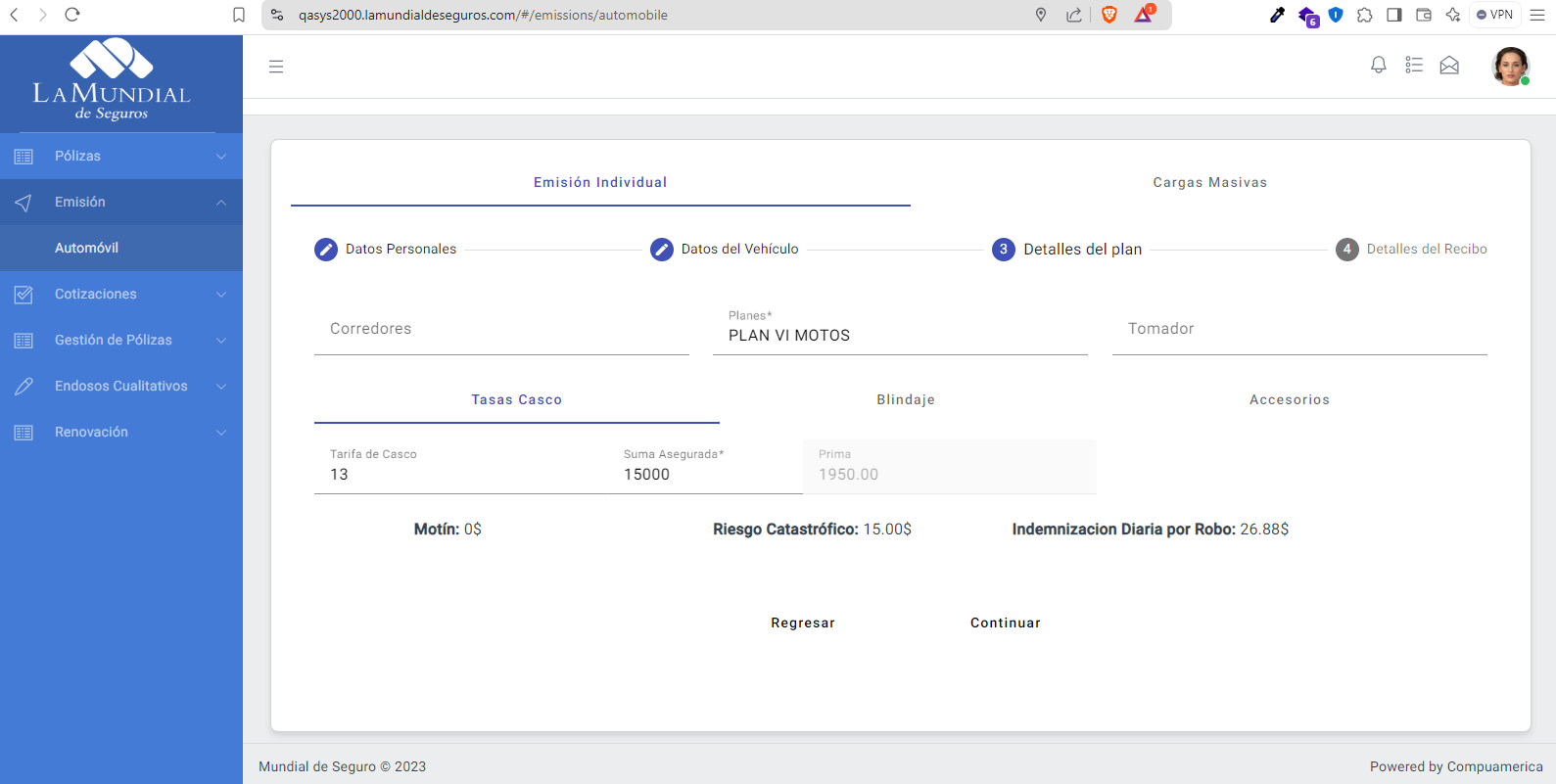This screenshot has height=784, width=1556.
Task: Click the user profile avatar
Action: point(1510,67)
